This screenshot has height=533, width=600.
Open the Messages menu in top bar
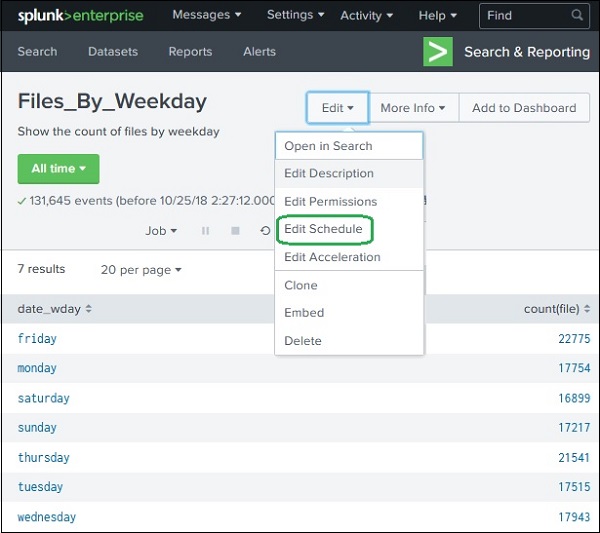click(x=207, y=15)
